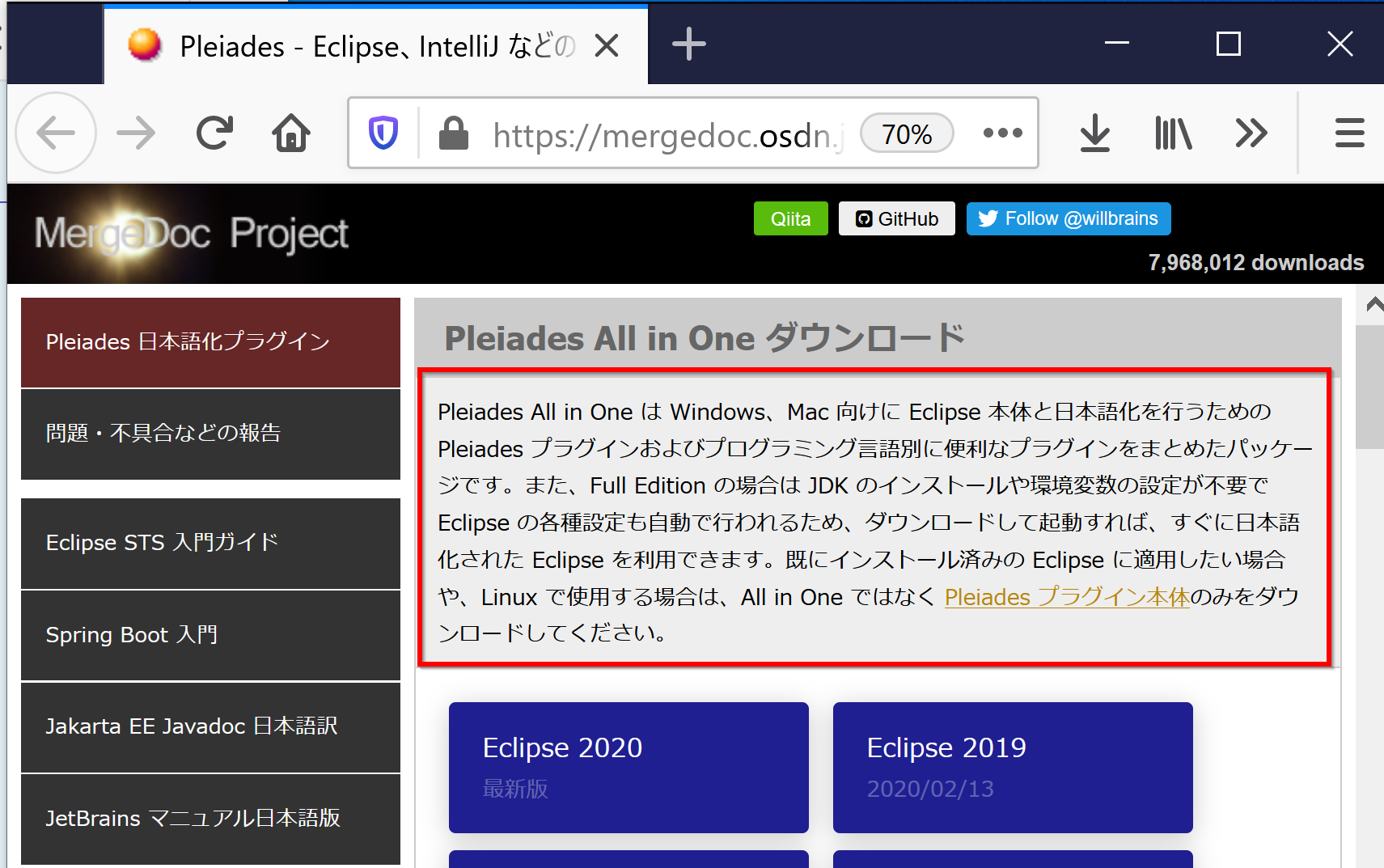Image resolution: width=1384 pixels, height=868 pixels.
Task: Open the Firefox hamburger menu
Action: [x=1349, y=133]
